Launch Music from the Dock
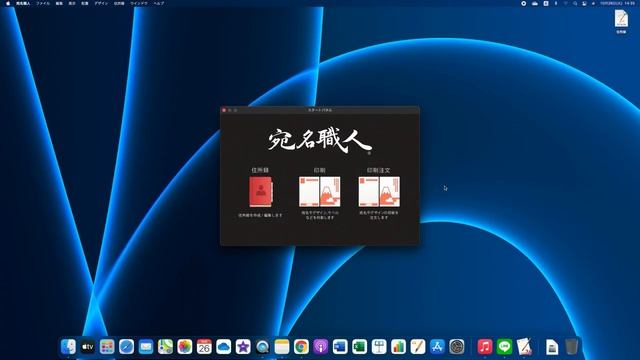Screen dimensions: 640x360 coord(485,347)
